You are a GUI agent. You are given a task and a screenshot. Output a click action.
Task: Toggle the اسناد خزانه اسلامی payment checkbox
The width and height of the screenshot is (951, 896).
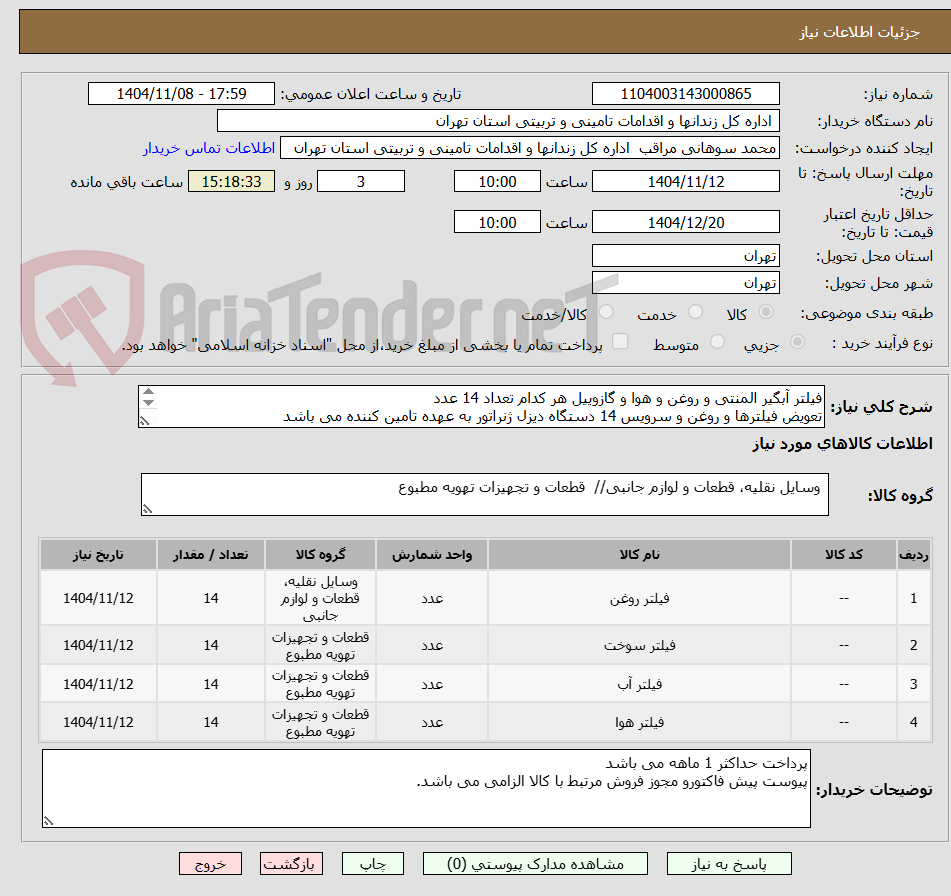[x=620, y=342]
